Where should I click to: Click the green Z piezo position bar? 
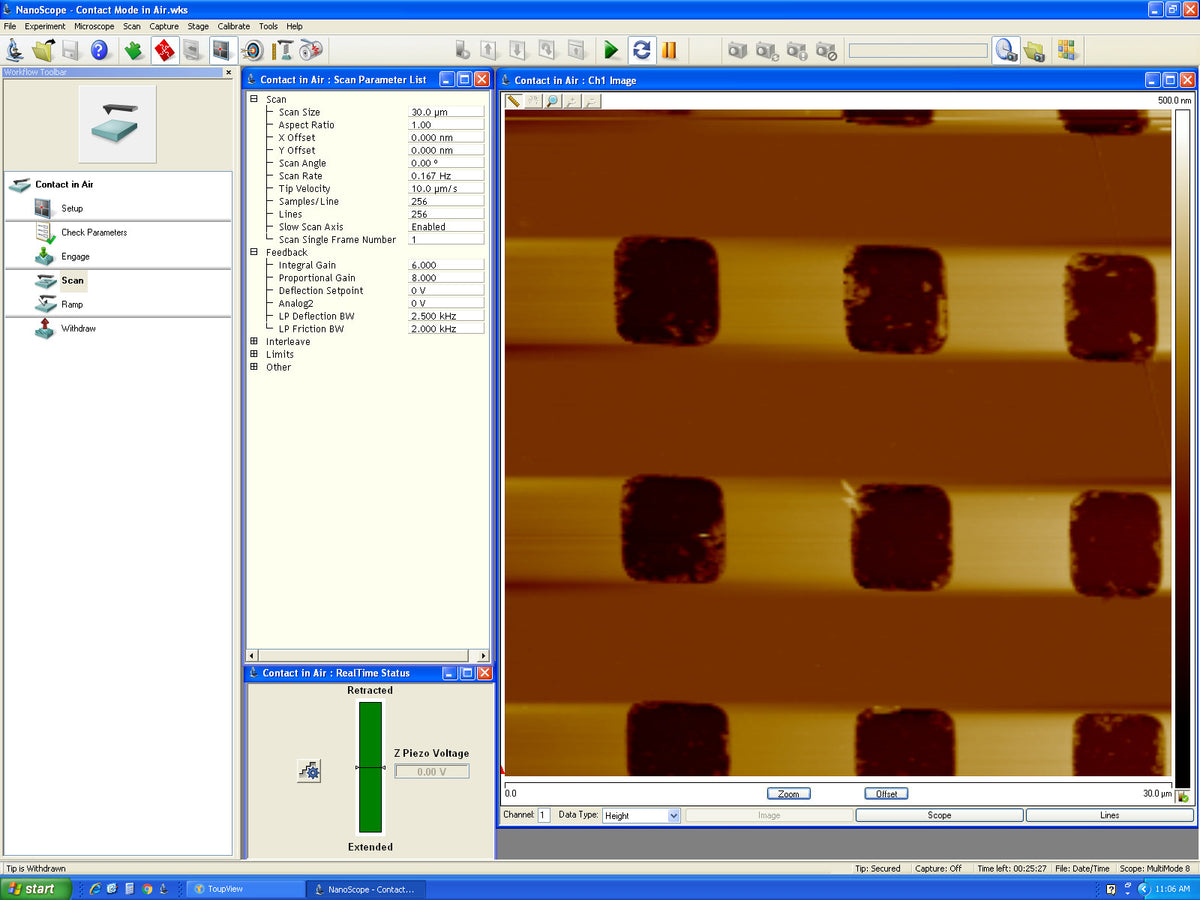(370, 767)
